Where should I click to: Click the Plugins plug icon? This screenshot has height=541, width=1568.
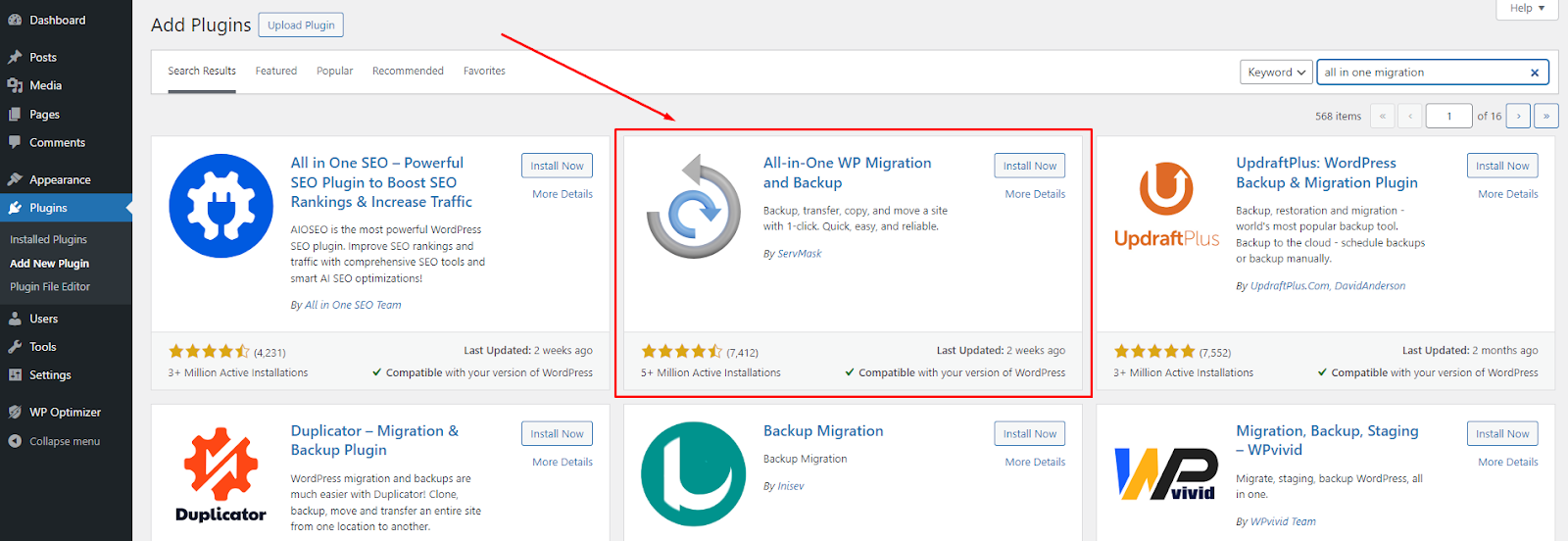coord(15,208)
